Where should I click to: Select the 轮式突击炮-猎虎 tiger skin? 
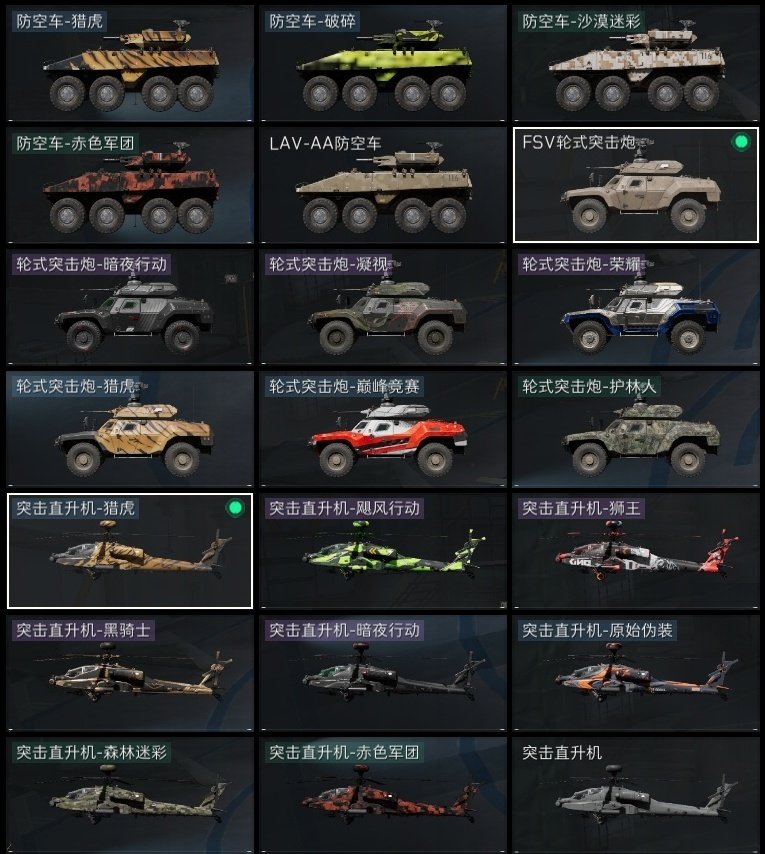click(x=130, y=429)
